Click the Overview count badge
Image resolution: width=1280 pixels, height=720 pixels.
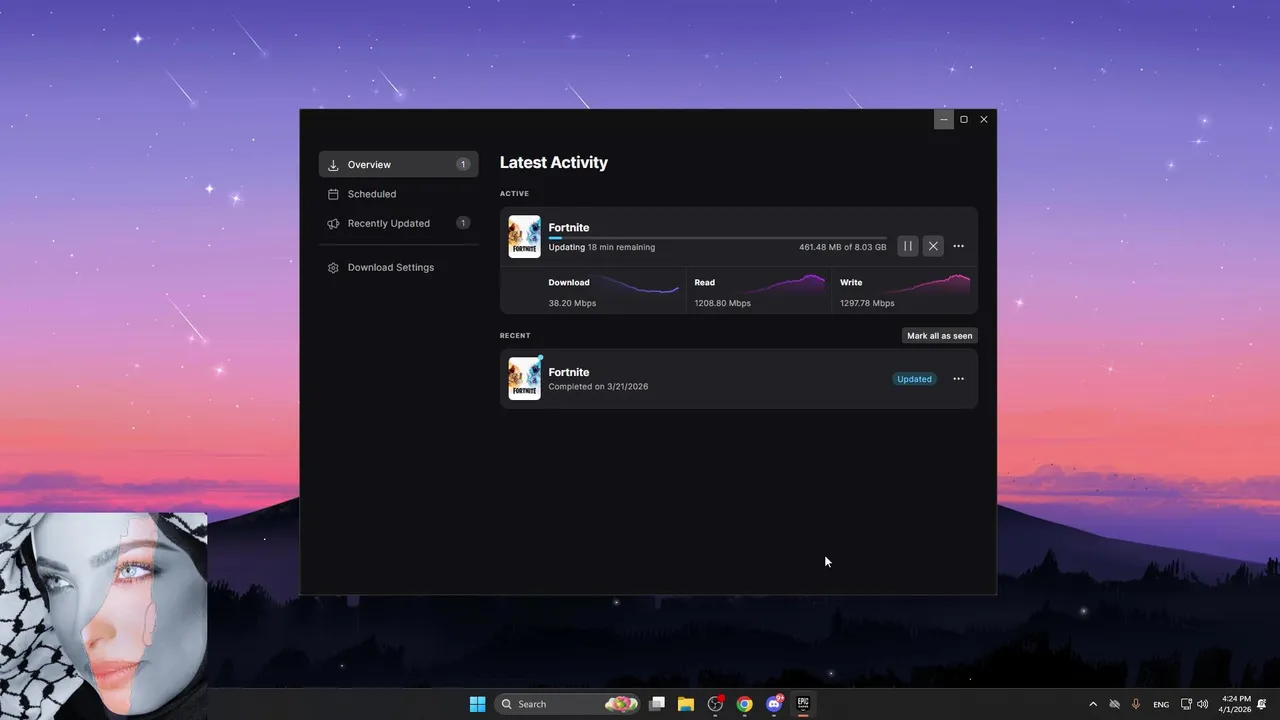tap(463, 164)
